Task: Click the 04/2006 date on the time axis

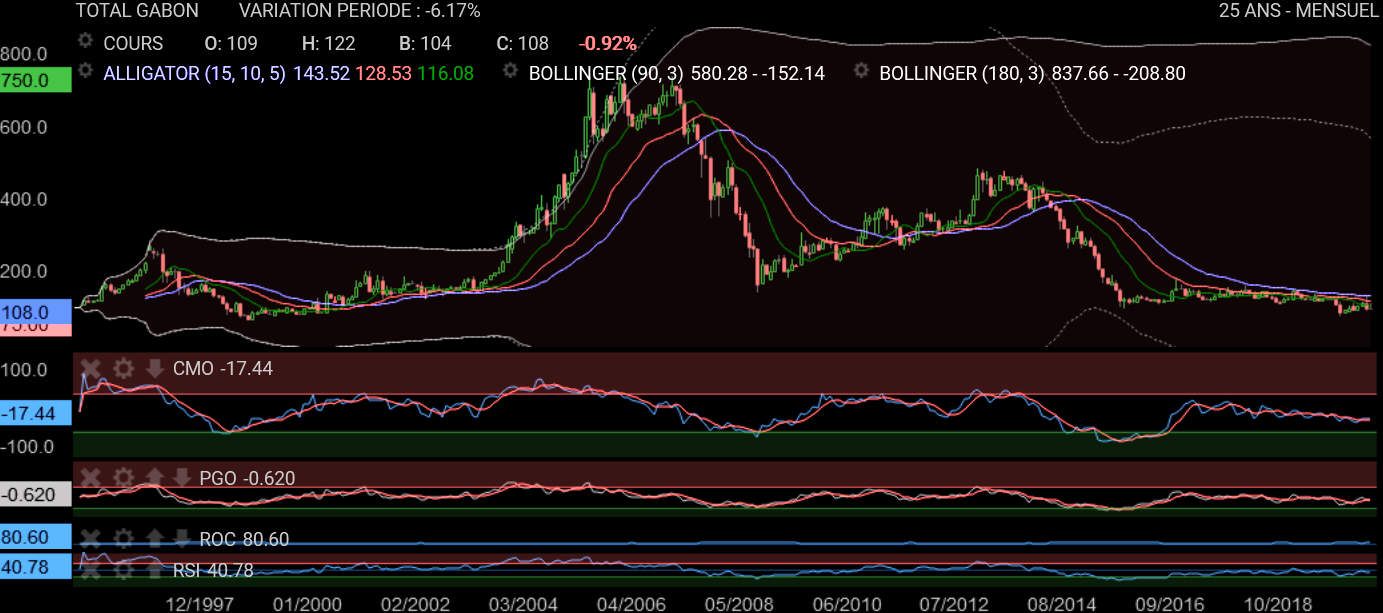Action: [x=630, y=603]
